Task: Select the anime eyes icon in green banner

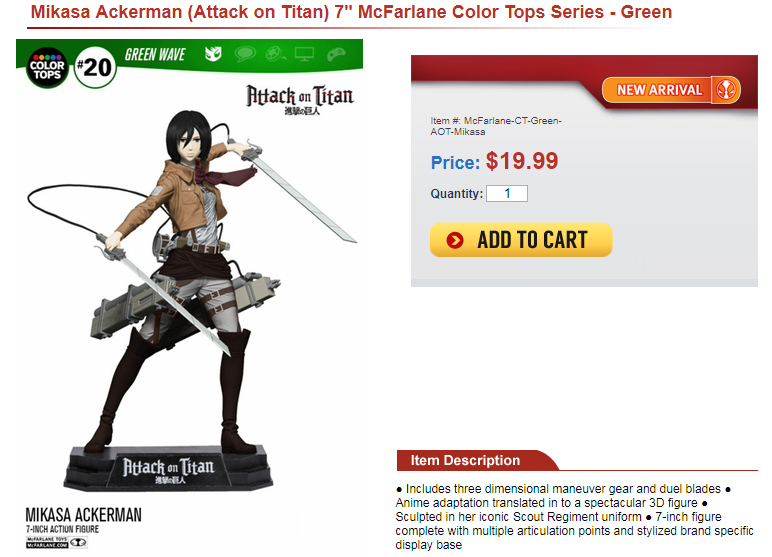Action: pos(213,54)
